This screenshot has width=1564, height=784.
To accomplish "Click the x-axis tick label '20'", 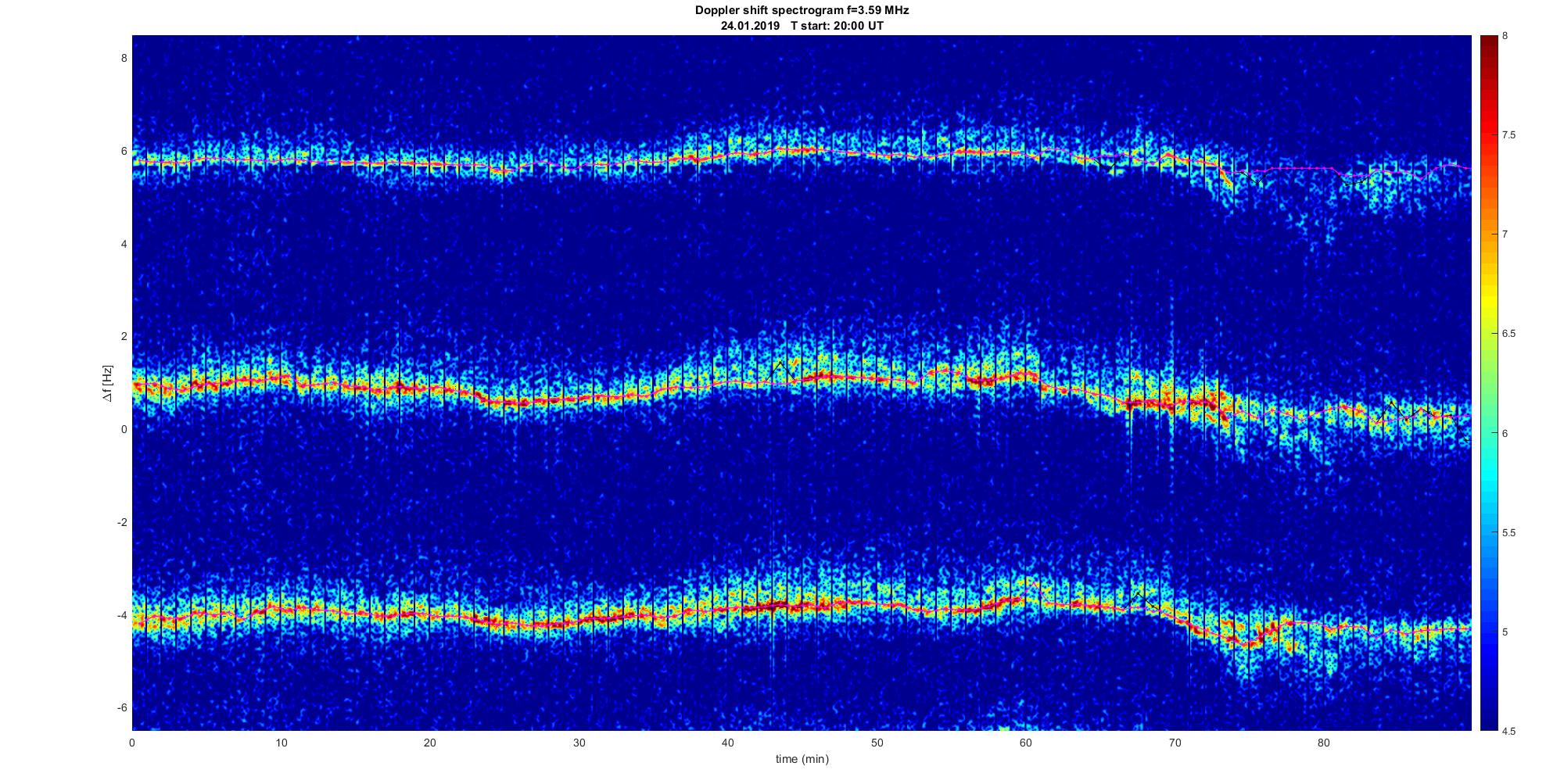I will tap(430, 743).
